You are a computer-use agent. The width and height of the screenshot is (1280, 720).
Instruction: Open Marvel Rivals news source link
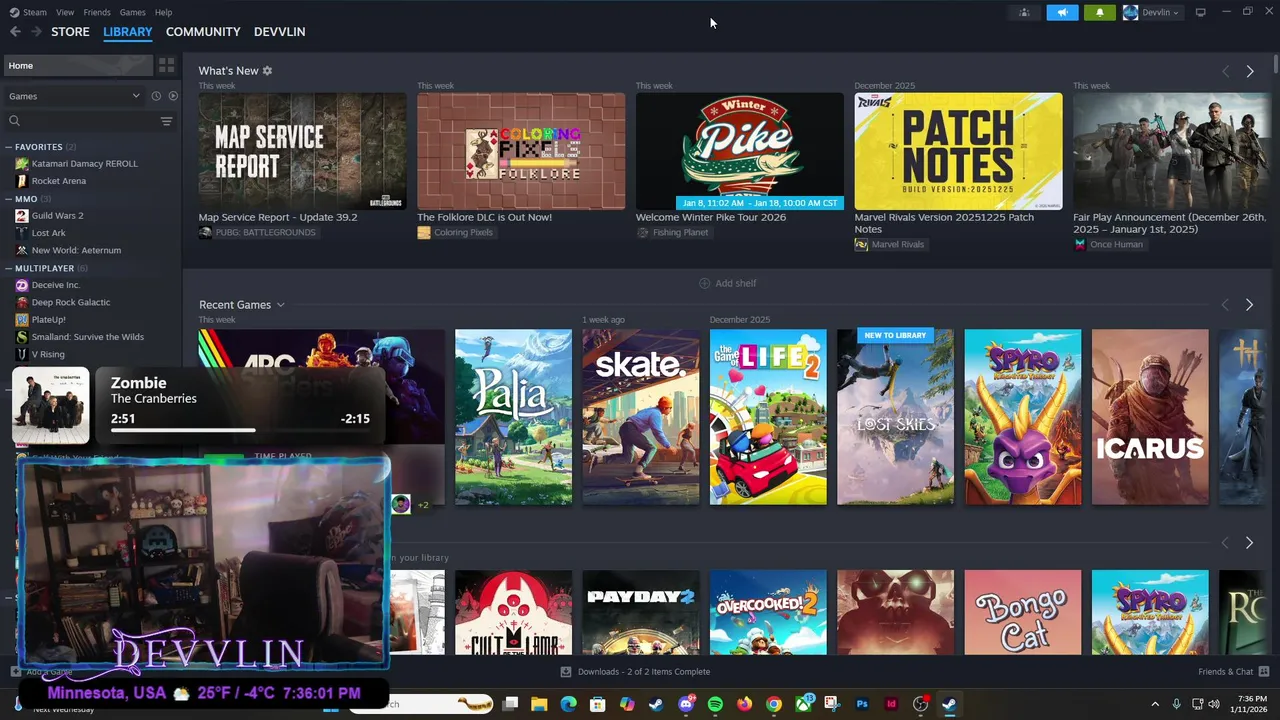pos(889,244)
